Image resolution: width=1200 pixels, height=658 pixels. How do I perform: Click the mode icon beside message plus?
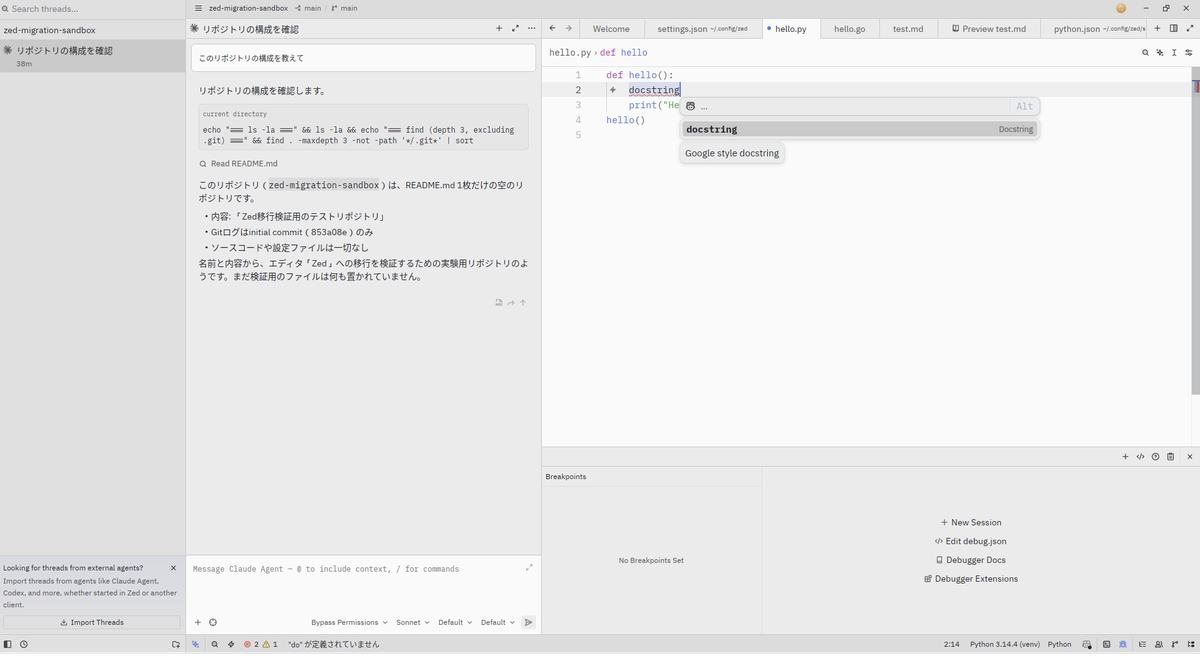213,622
